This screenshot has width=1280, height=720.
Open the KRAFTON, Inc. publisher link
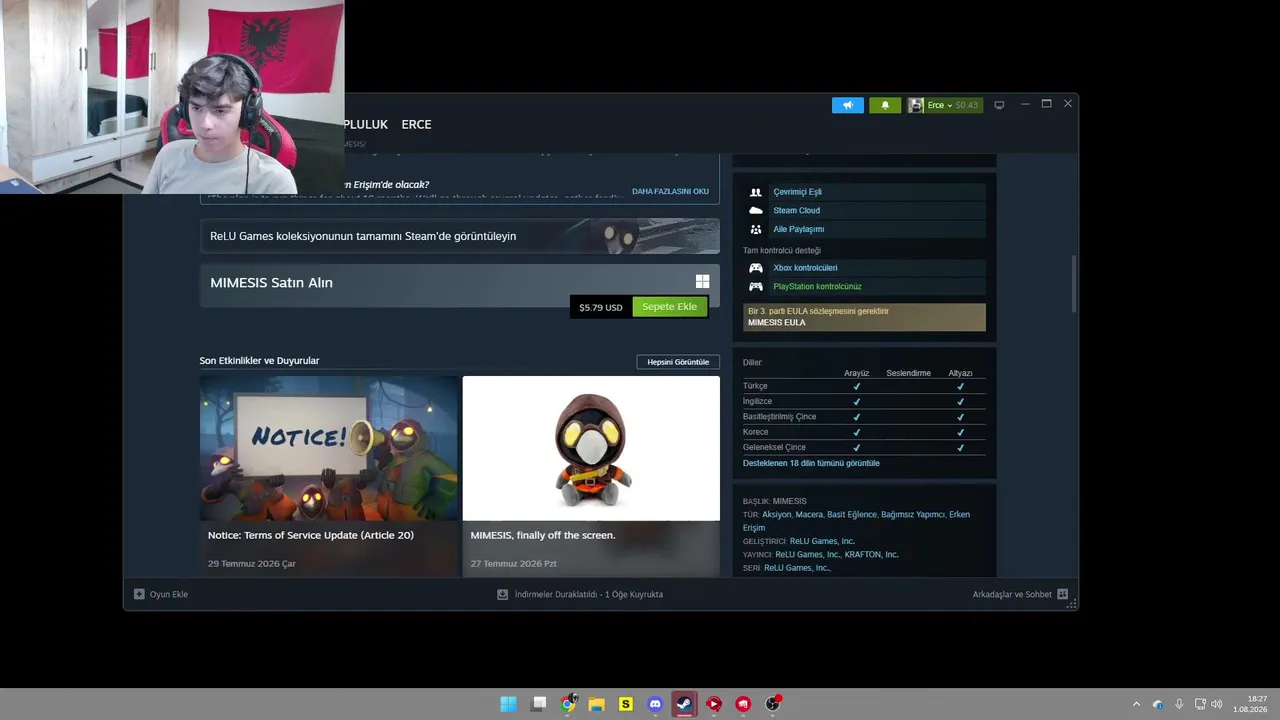[x=871, y=555]
